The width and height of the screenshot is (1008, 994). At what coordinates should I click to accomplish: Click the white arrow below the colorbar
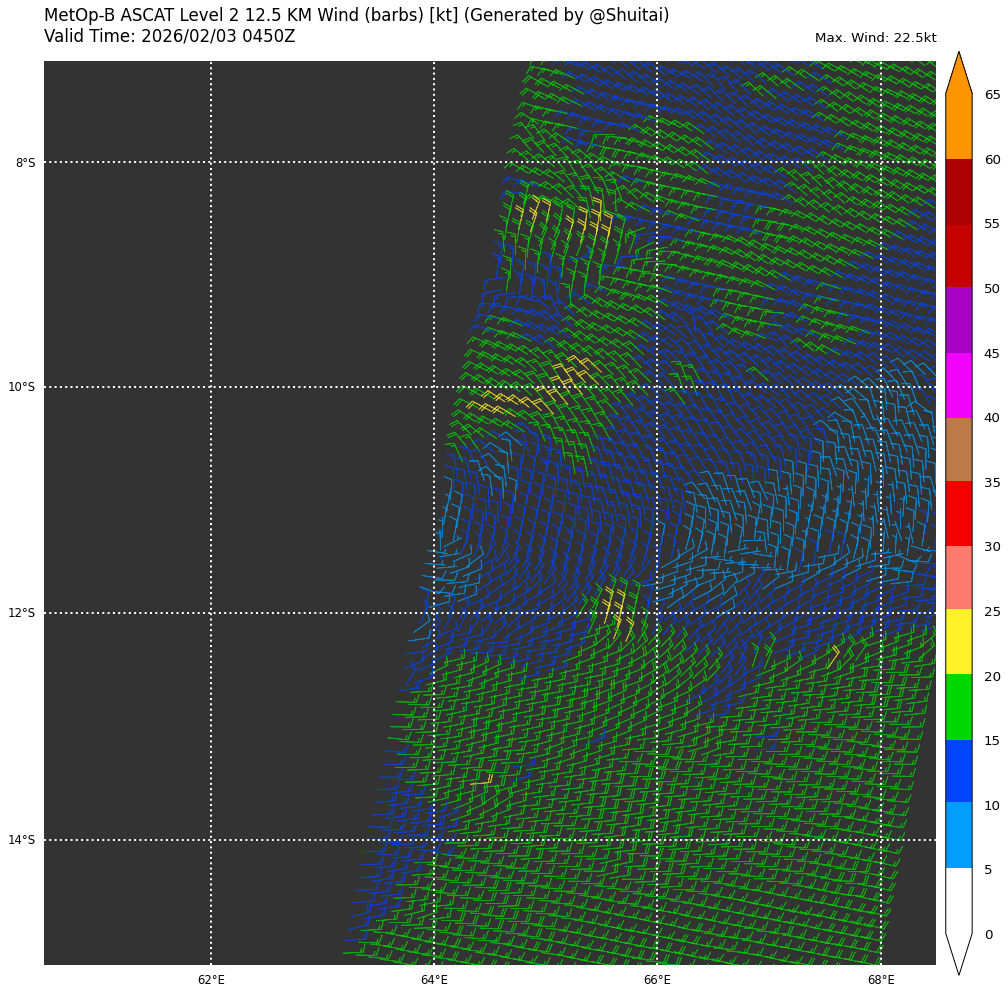[x=958, y=950]
